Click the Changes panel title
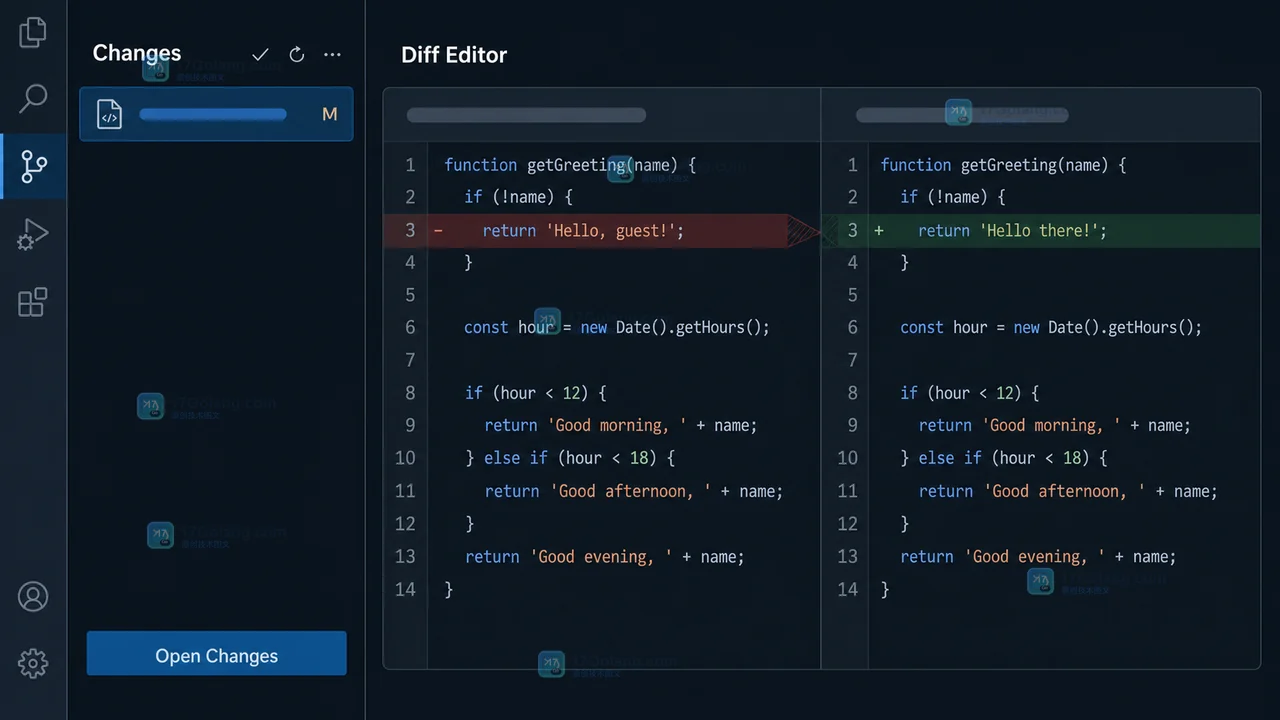Image resolution: width=1280 pixels, height=720 pixels. [137, 53]
